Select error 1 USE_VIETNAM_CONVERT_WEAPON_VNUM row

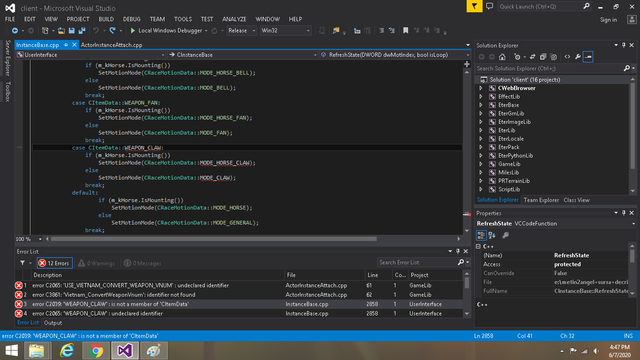pyautogui.click(x=239, y=285)
